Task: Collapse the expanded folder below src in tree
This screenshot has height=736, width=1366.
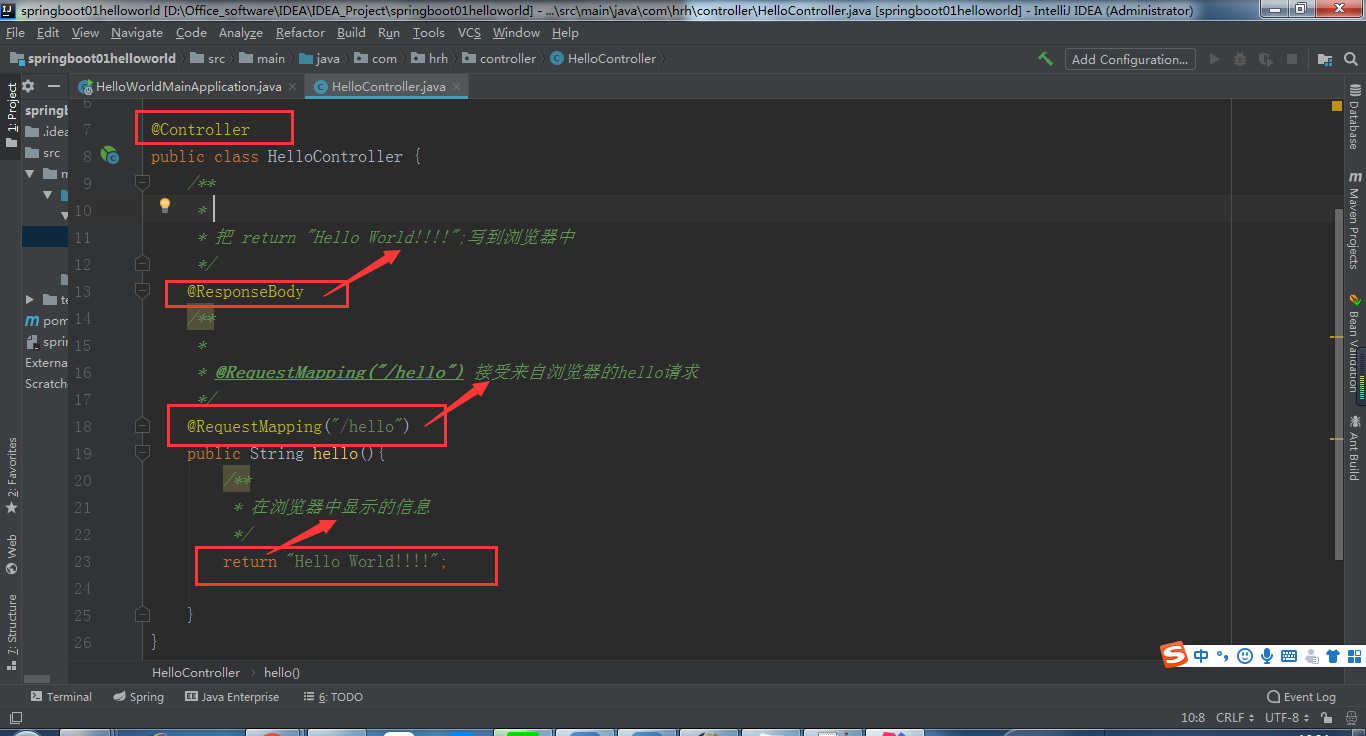Action: coord(31,174)
